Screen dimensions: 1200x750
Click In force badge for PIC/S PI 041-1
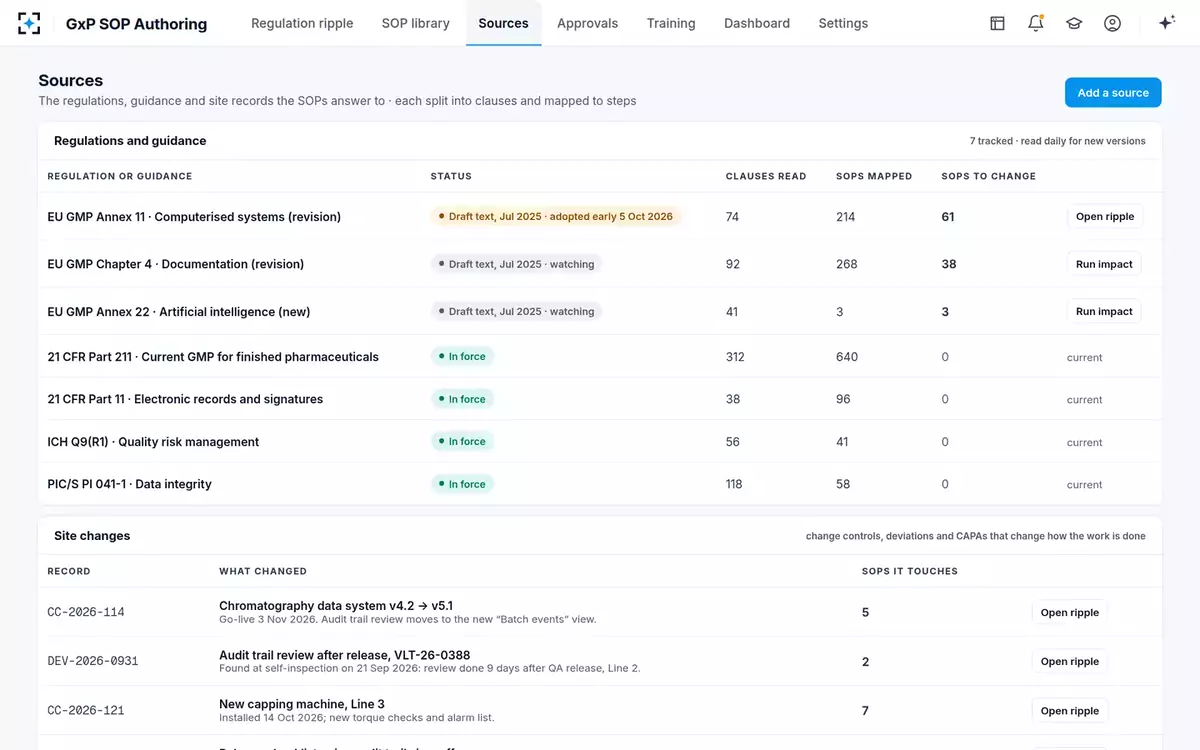pos(462,484)
